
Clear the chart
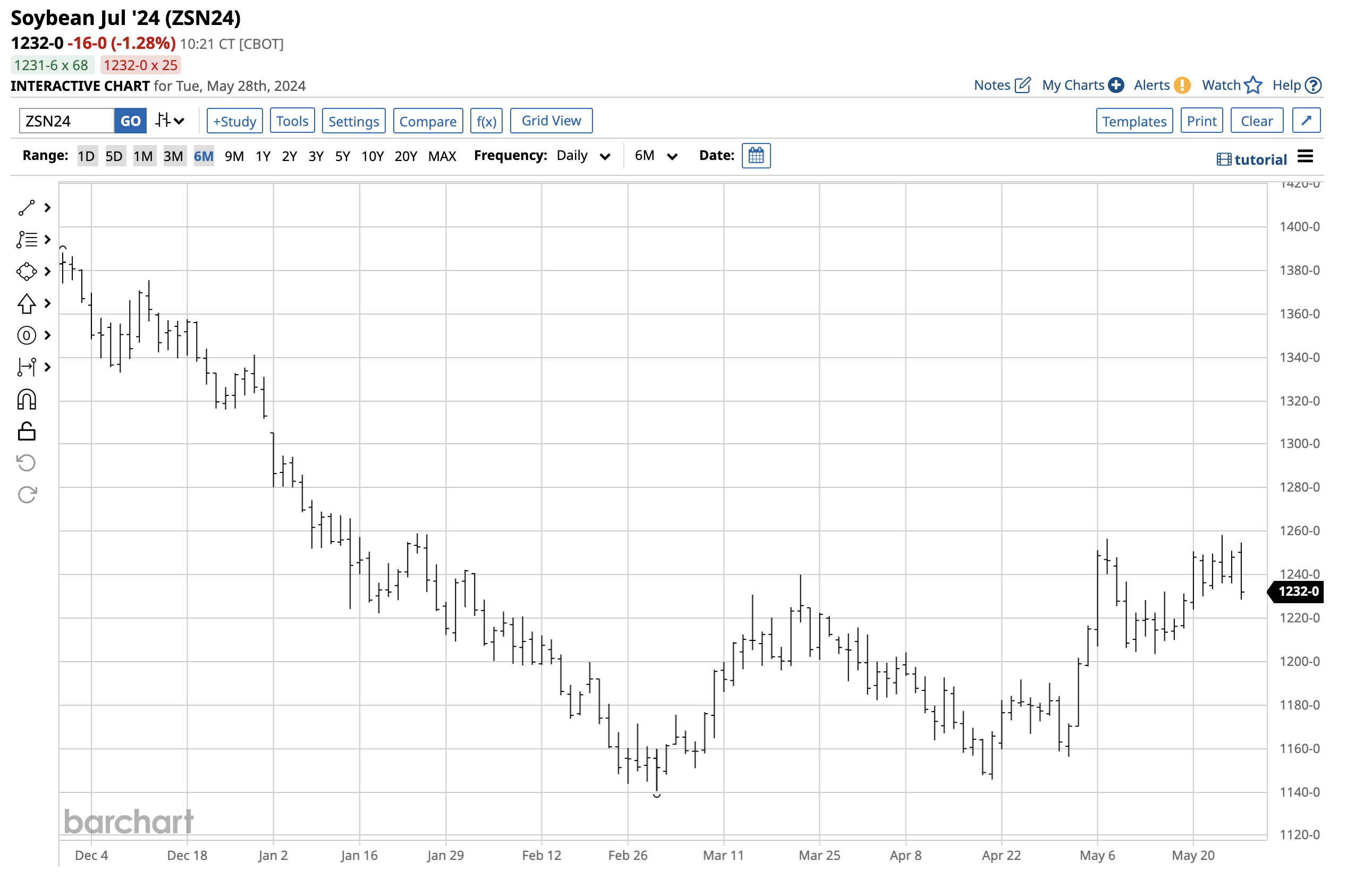coord(1257,121)
